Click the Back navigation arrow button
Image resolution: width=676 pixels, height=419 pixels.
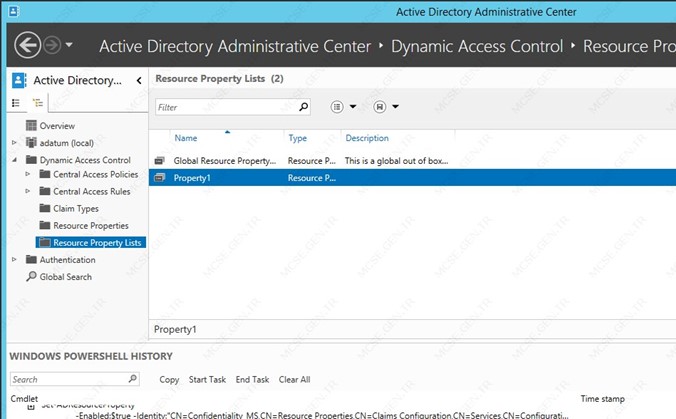coord(28,45)
